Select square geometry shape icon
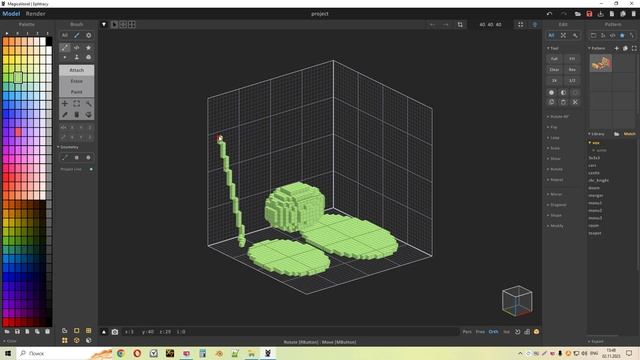This screenshot has height=360, width=640. [x=76, y=158]
